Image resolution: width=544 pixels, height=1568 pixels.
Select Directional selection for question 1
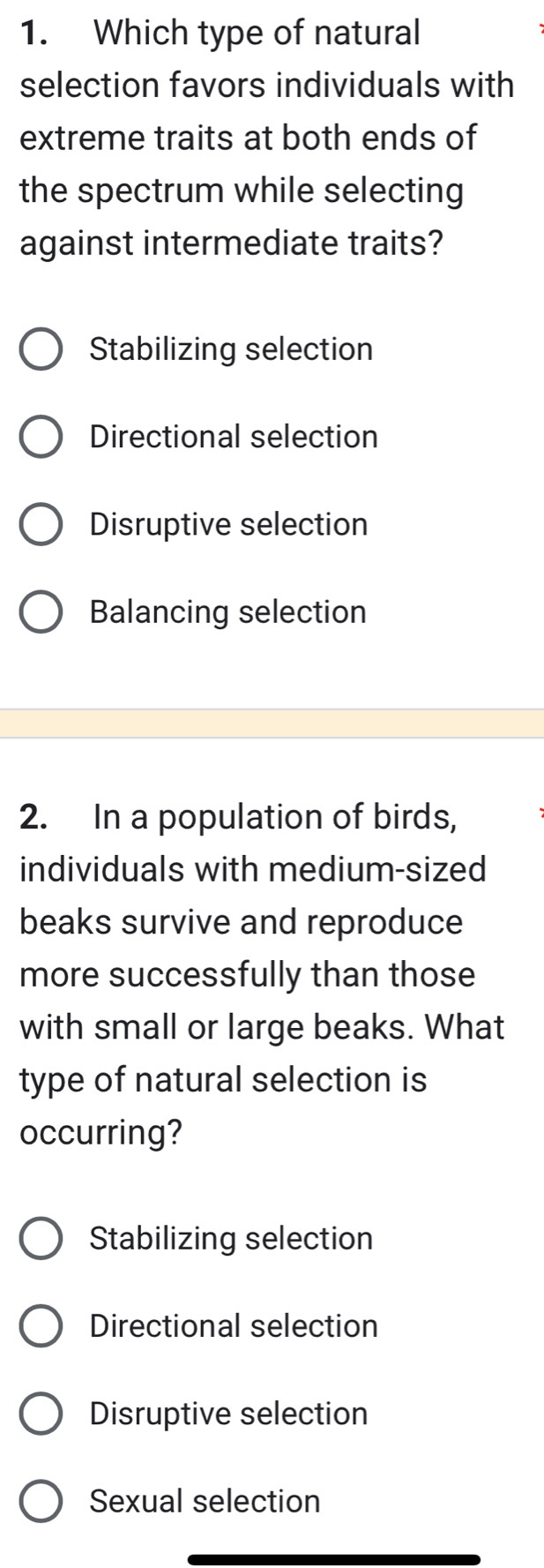coord(41,436)
